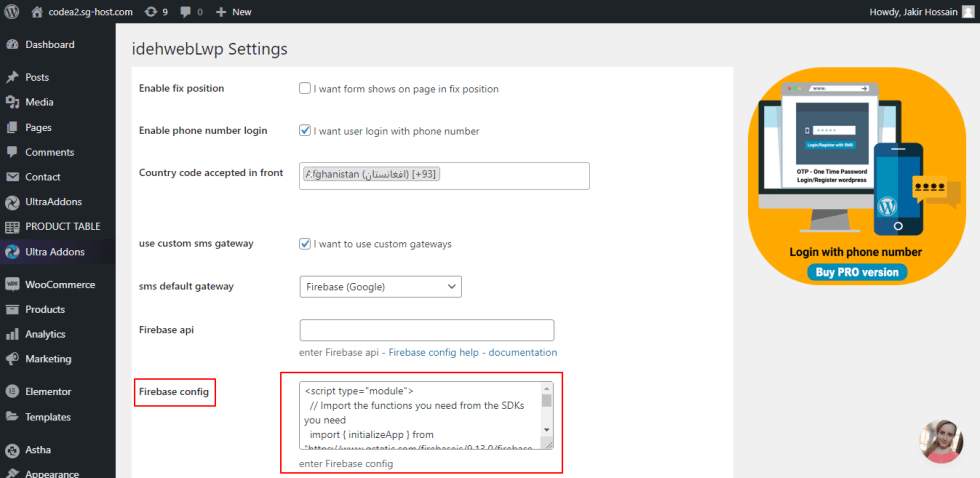Select Afghanistan [+93] country tag
The image size is (980, 478).
372,174
